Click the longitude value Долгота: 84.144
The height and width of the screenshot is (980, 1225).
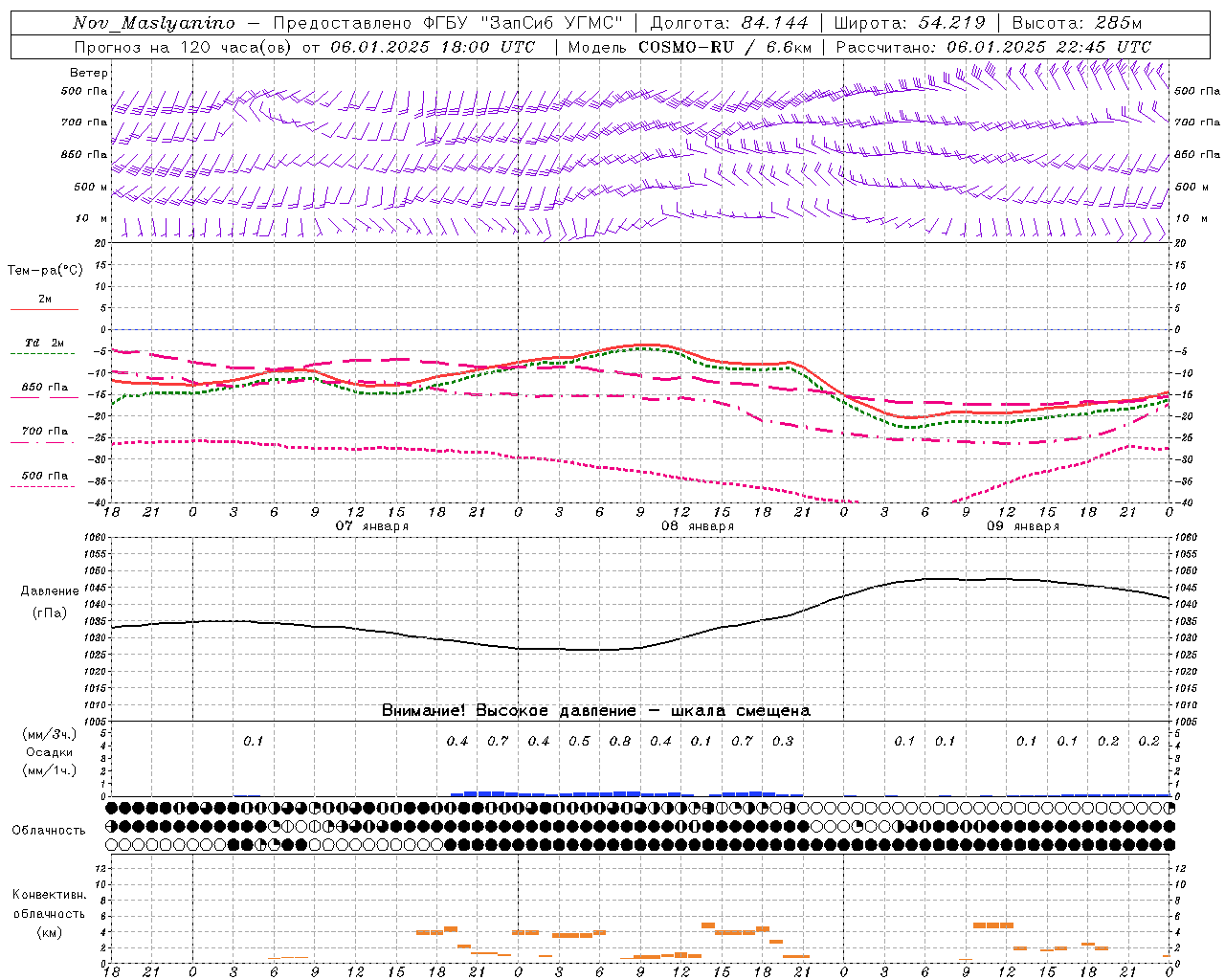tap(729, 23)
